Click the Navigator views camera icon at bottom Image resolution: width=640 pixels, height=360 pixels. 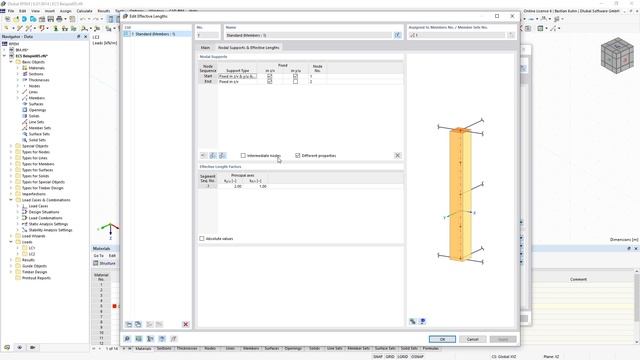pos(32,347)
